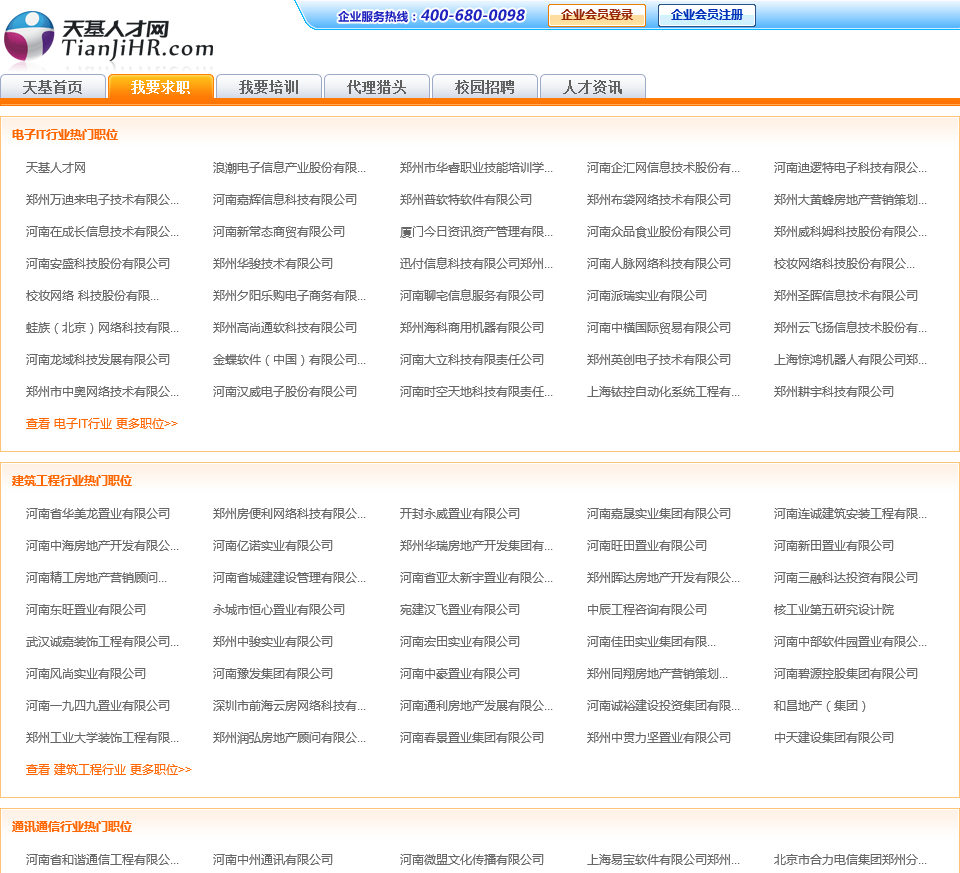Open 河南新常态商贸有限公司

coord(279,231)
